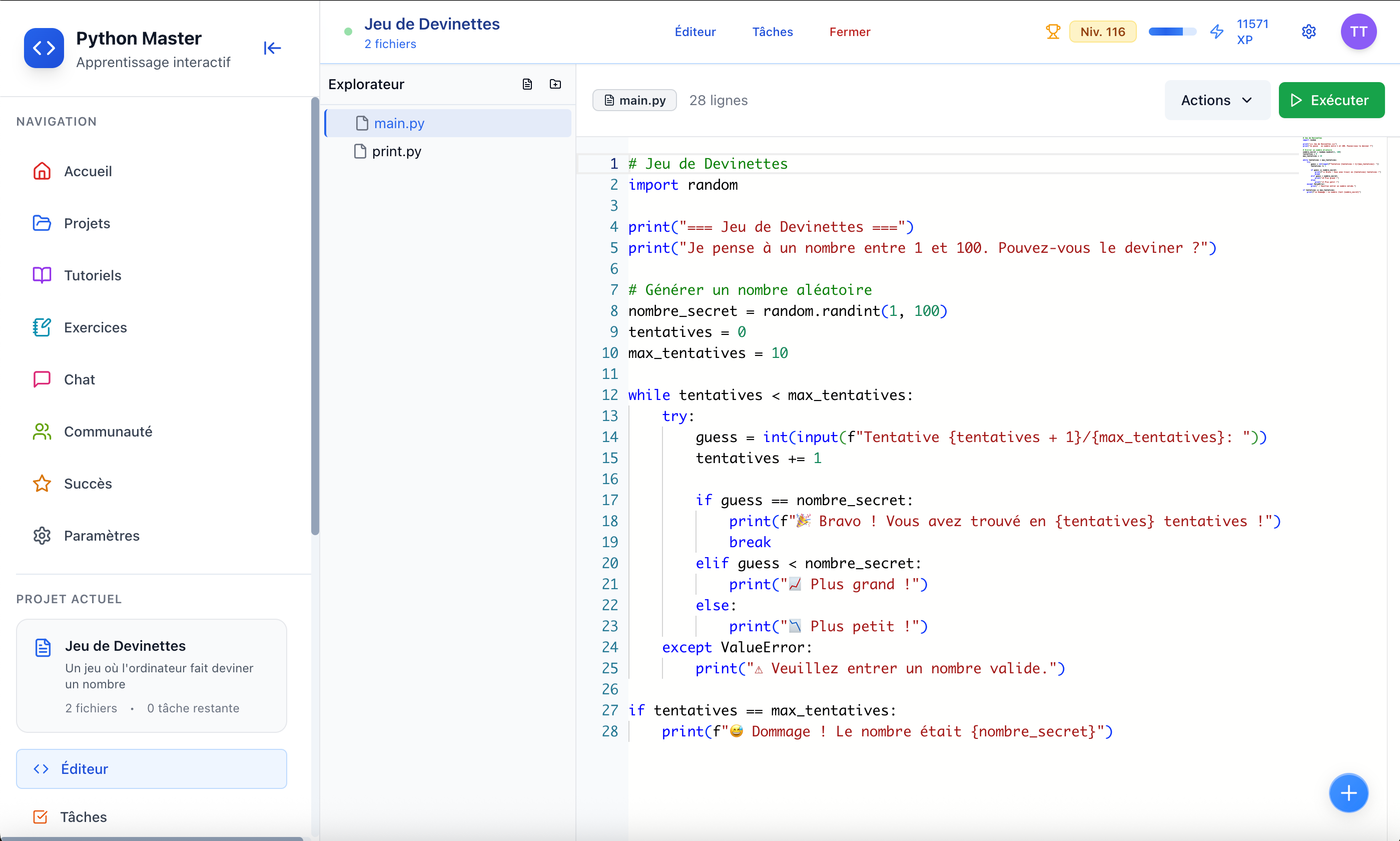Collapse the sidebar with arrow icon

(x=272, y=48)
